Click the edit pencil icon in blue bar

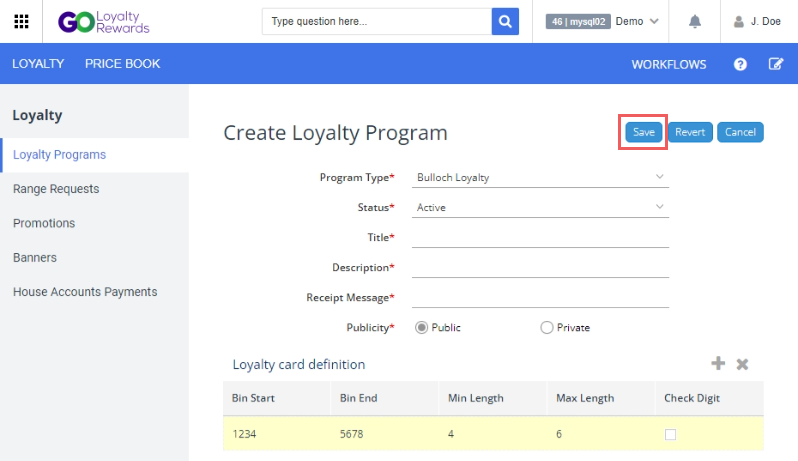click(776, 64)
